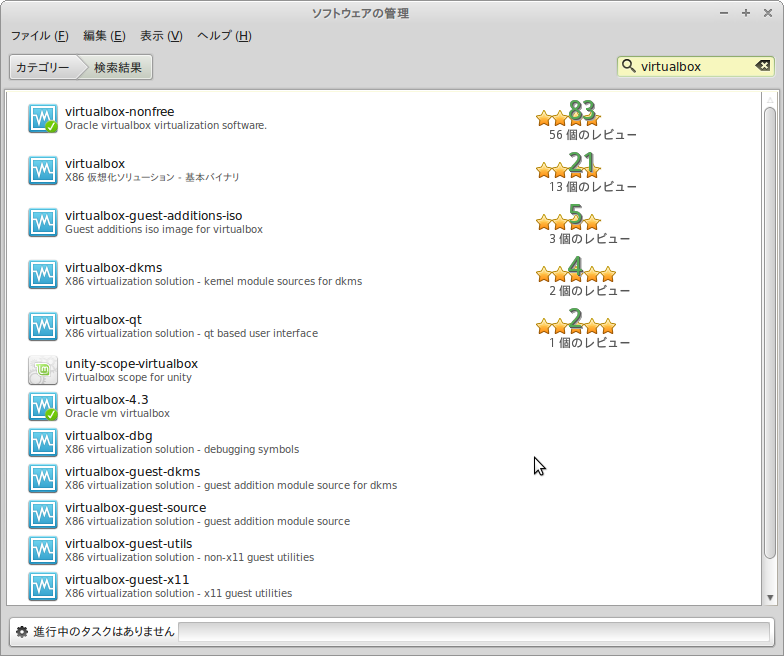Viewport: 784px width, 656px height.
Task: Click the gear icon in the task status bar
Action: pos(22,632)
